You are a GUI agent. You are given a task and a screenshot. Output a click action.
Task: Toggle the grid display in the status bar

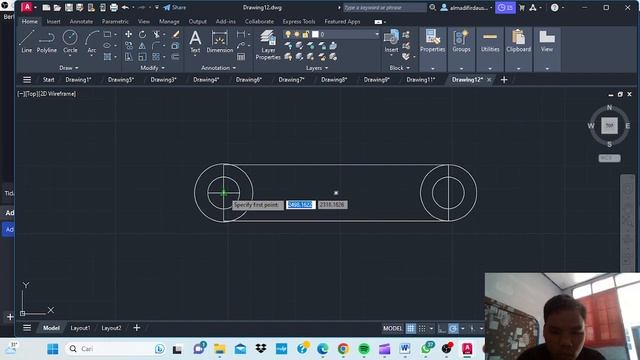click(x=411, y=328)
